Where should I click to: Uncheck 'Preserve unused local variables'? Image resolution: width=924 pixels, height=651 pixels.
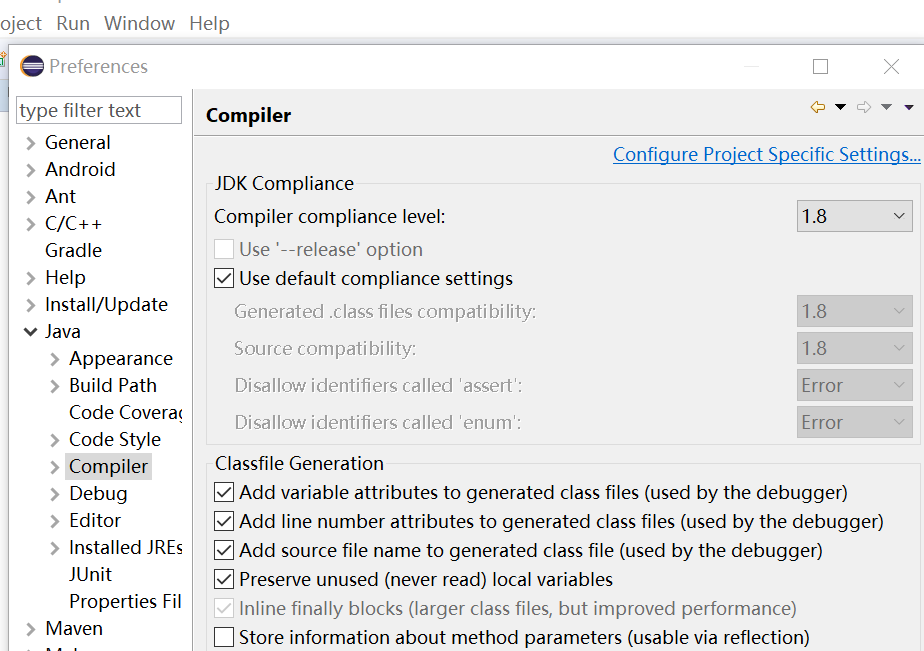coord(224,579)
